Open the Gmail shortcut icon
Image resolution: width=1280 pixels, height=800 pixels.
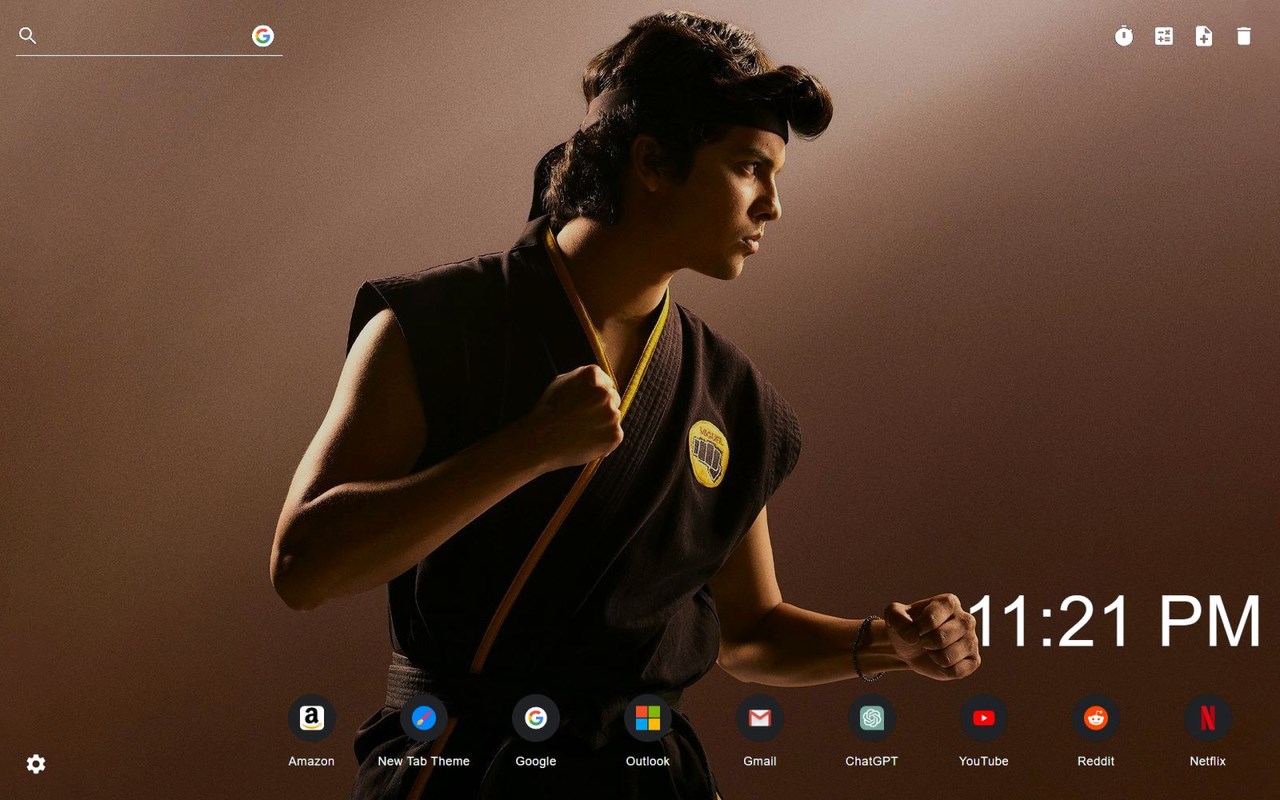point(760,718)
